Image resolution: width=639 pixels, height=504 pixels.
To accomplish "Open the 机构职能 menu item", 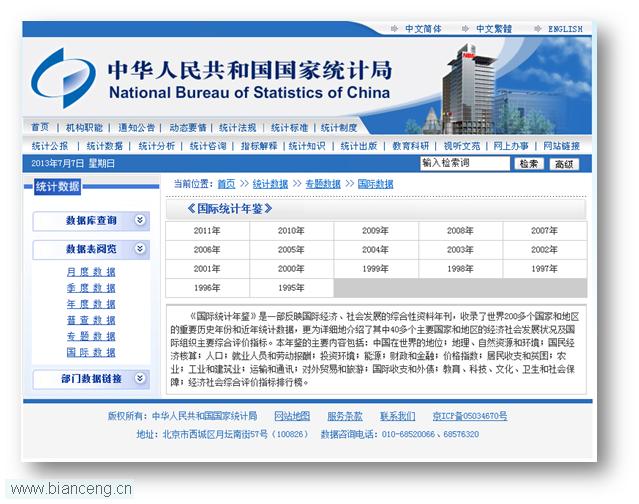I will [84, 128].
